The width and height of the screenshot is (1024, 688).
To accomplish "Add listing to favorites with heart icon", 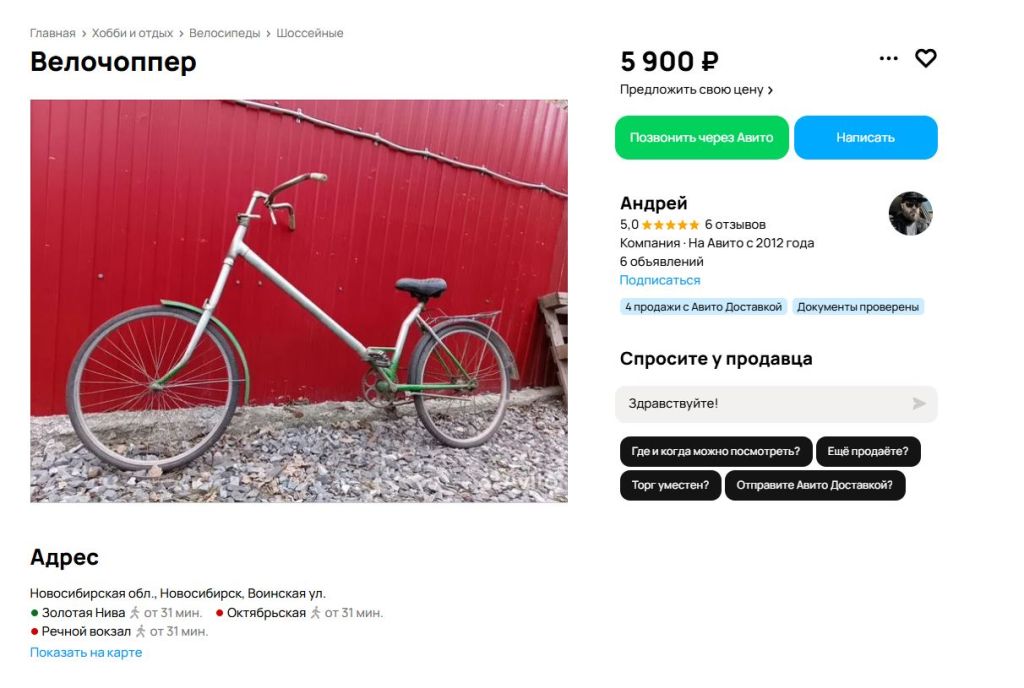I will pyautogui.click(x=926, y=59).
